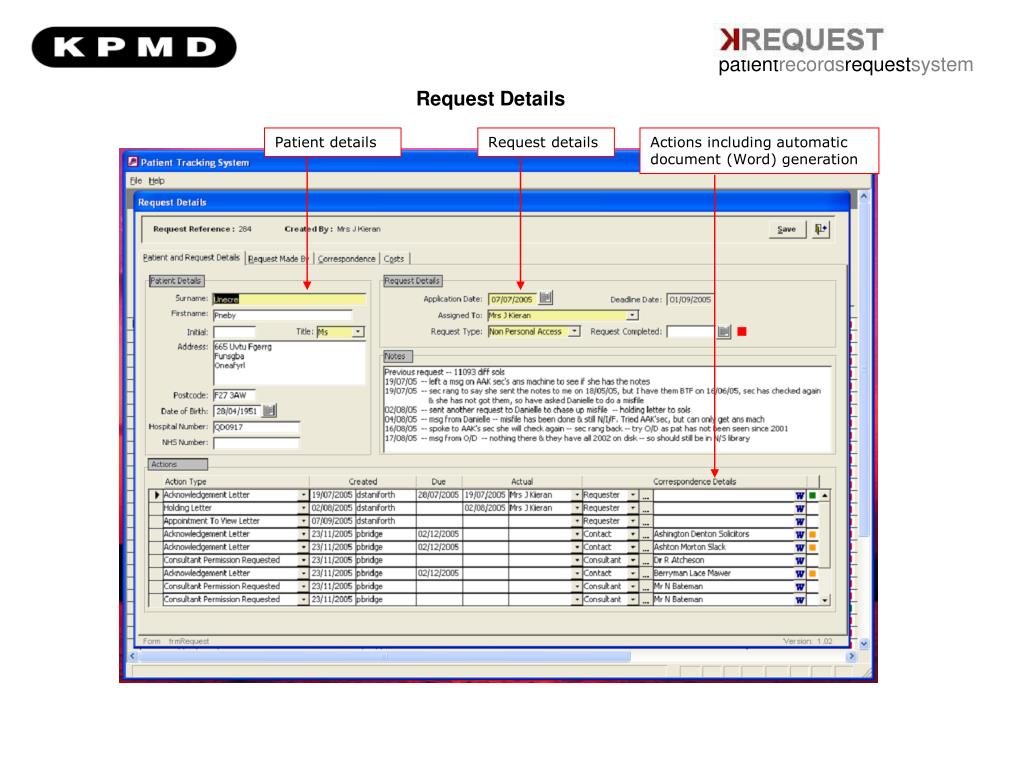Open Contact dropdown for Ashton Morton Slack row

coord(633,547)
